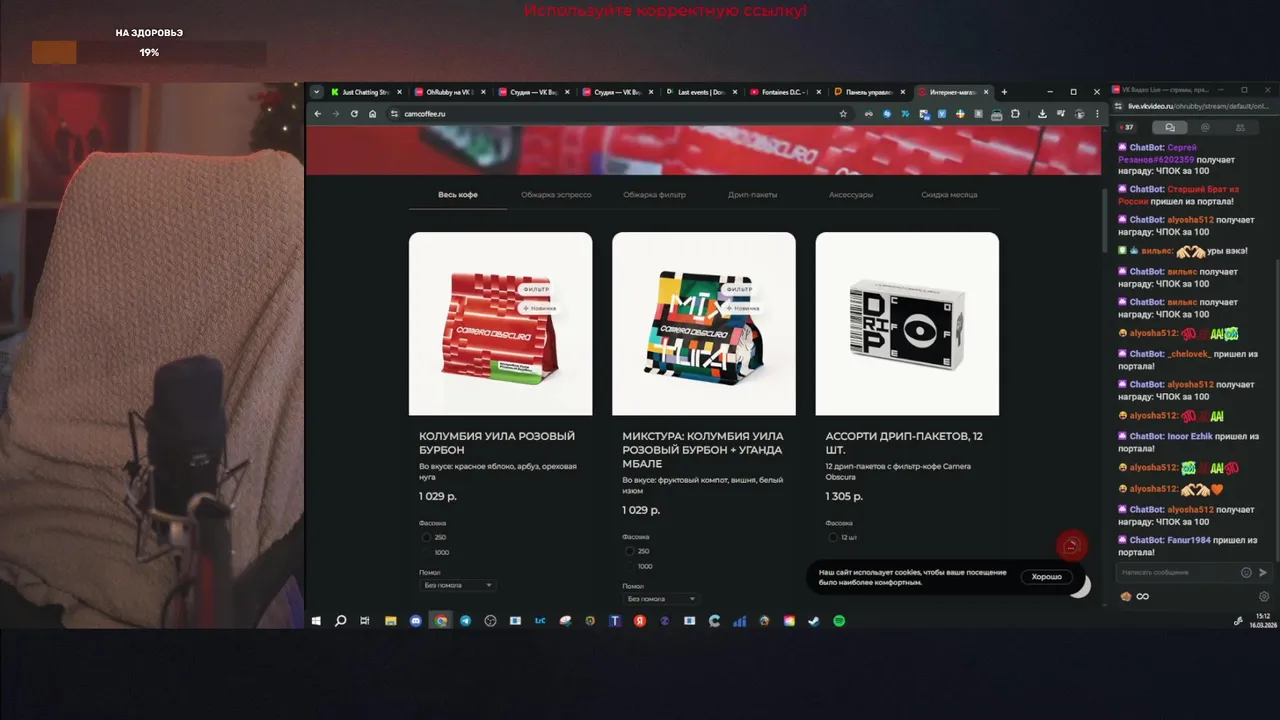Send chat message arrow icon

[1263, 572]
